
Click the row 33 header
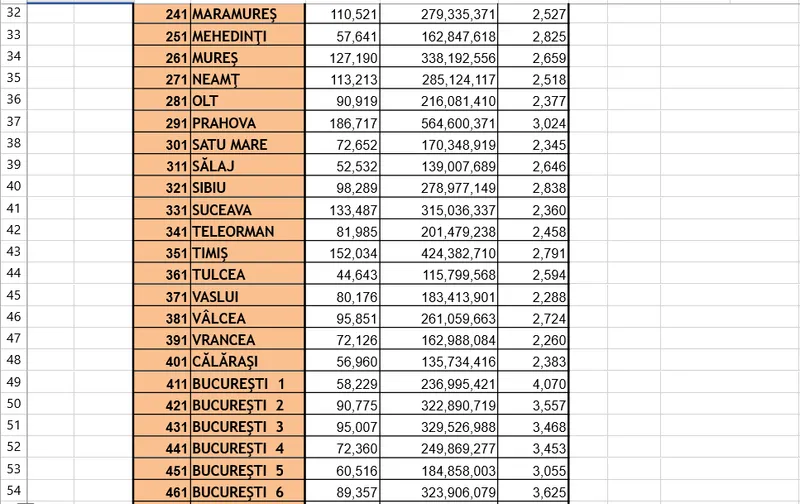(x=13, y=36)
